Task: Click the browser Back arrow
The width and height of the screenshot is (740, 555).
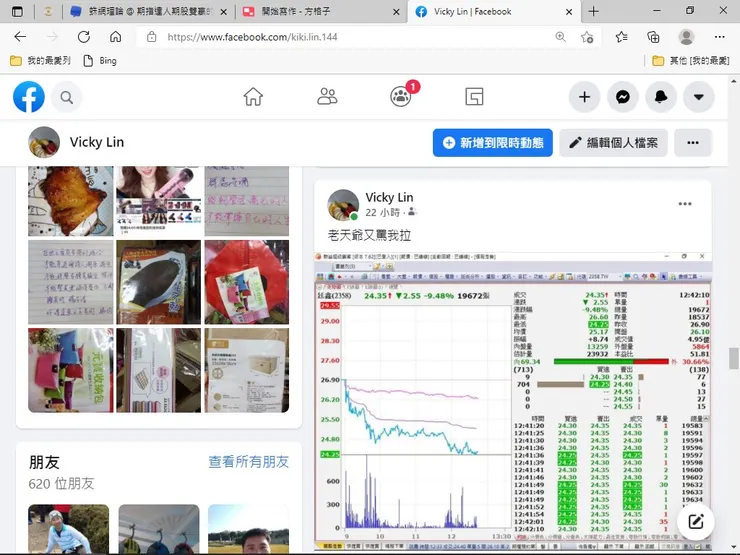Action: click(x=20, y=37)
